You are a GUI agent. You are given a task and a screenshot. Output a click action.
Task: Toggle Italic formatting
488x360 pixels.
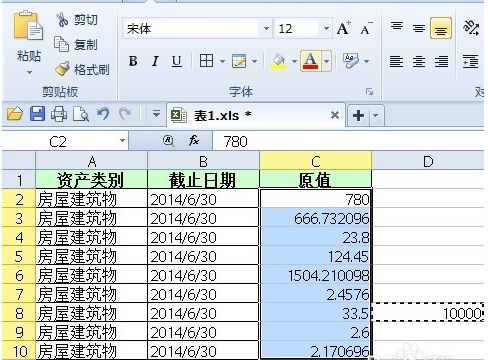[155, 61]
